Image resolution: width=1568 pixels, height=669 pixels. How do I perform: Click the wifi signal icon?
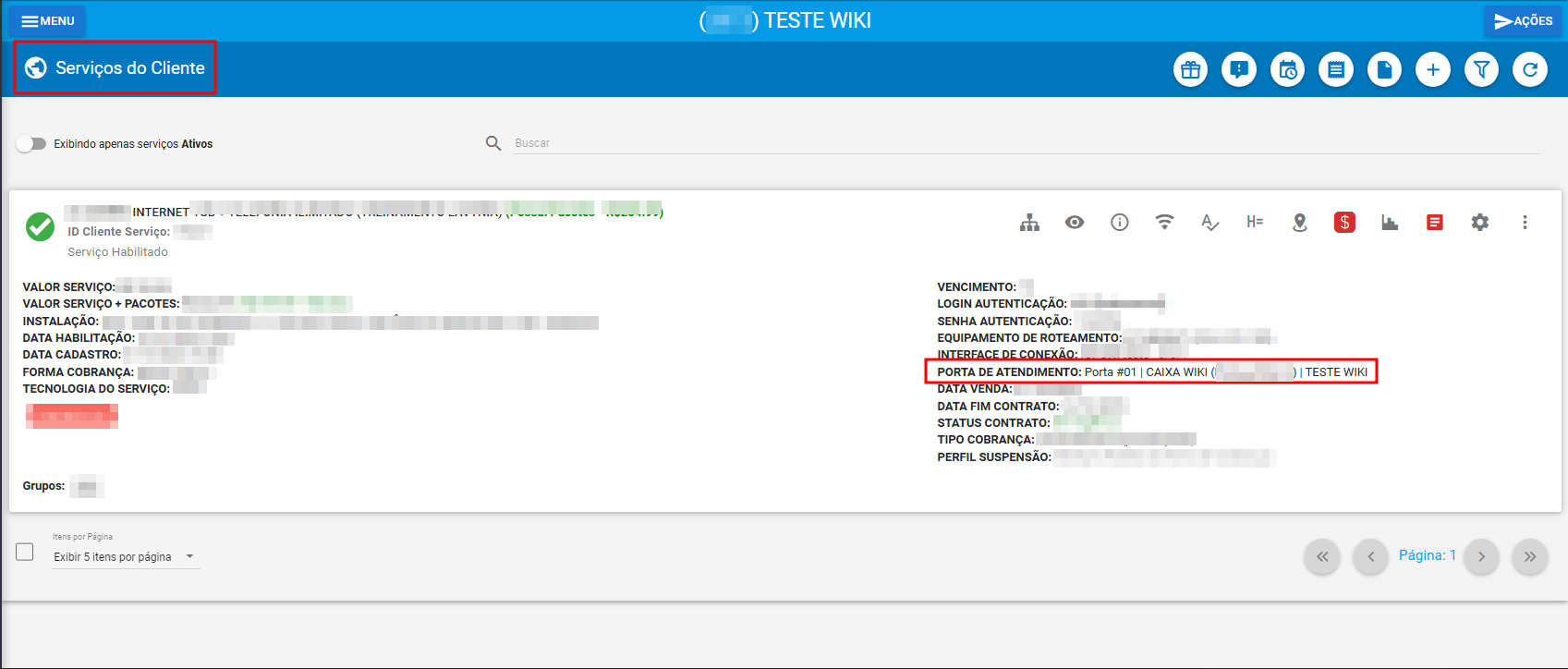(x=1164, y=223)
